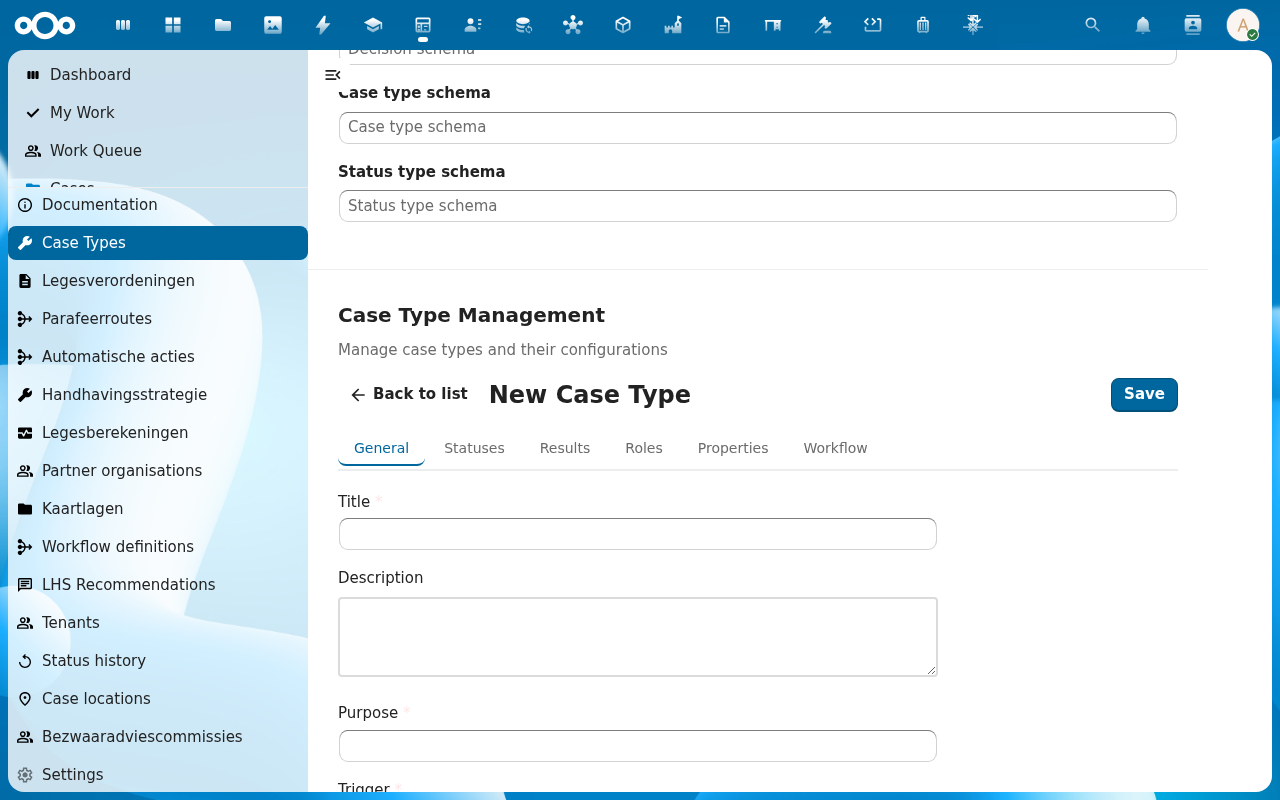Open Handhavingsstrategie in the sidebar
Screen dimensions: 1280x800
(158, 395)
